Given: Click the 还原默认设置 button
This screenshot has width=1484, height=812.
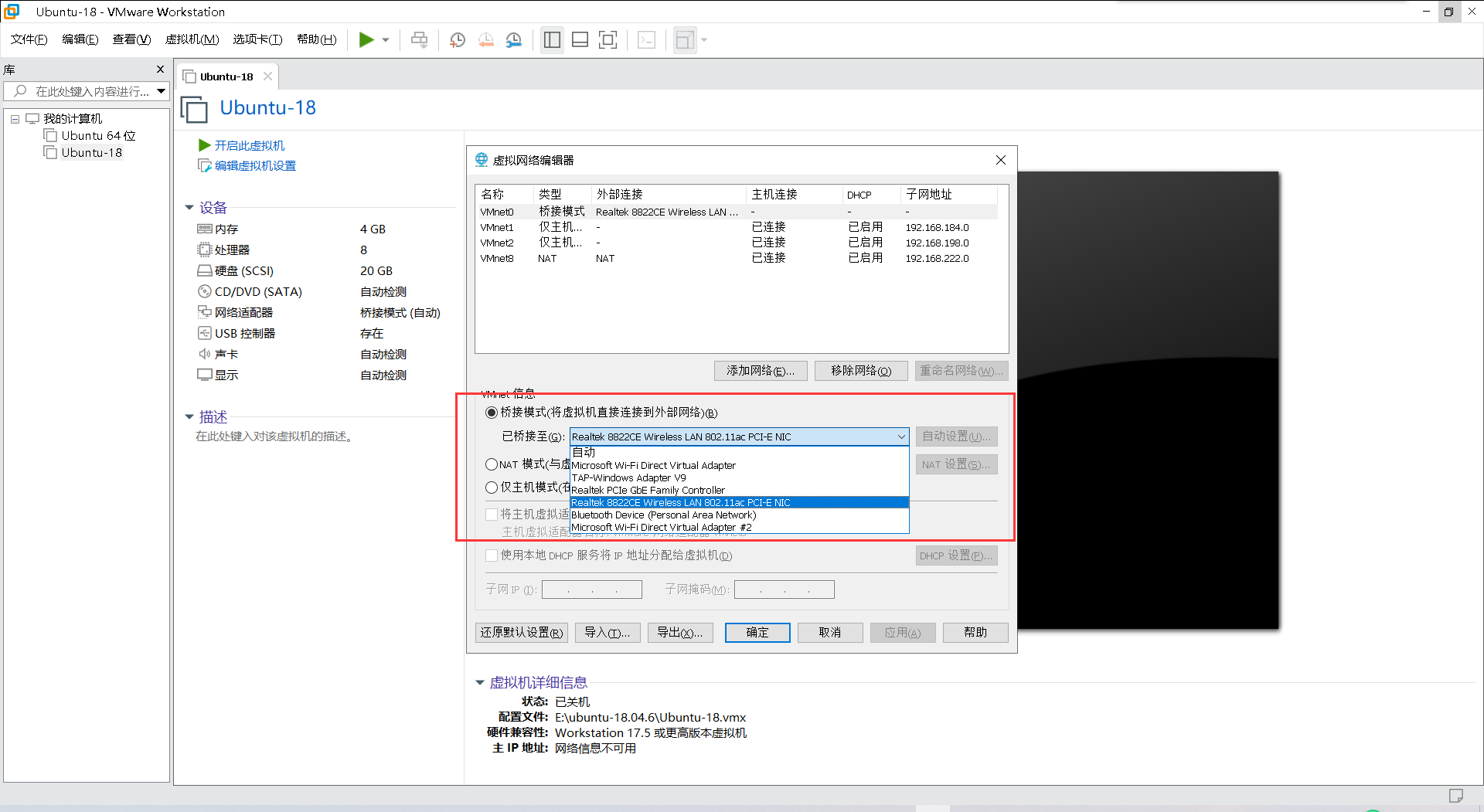Looking at the screenshot, I should [522, 633].
